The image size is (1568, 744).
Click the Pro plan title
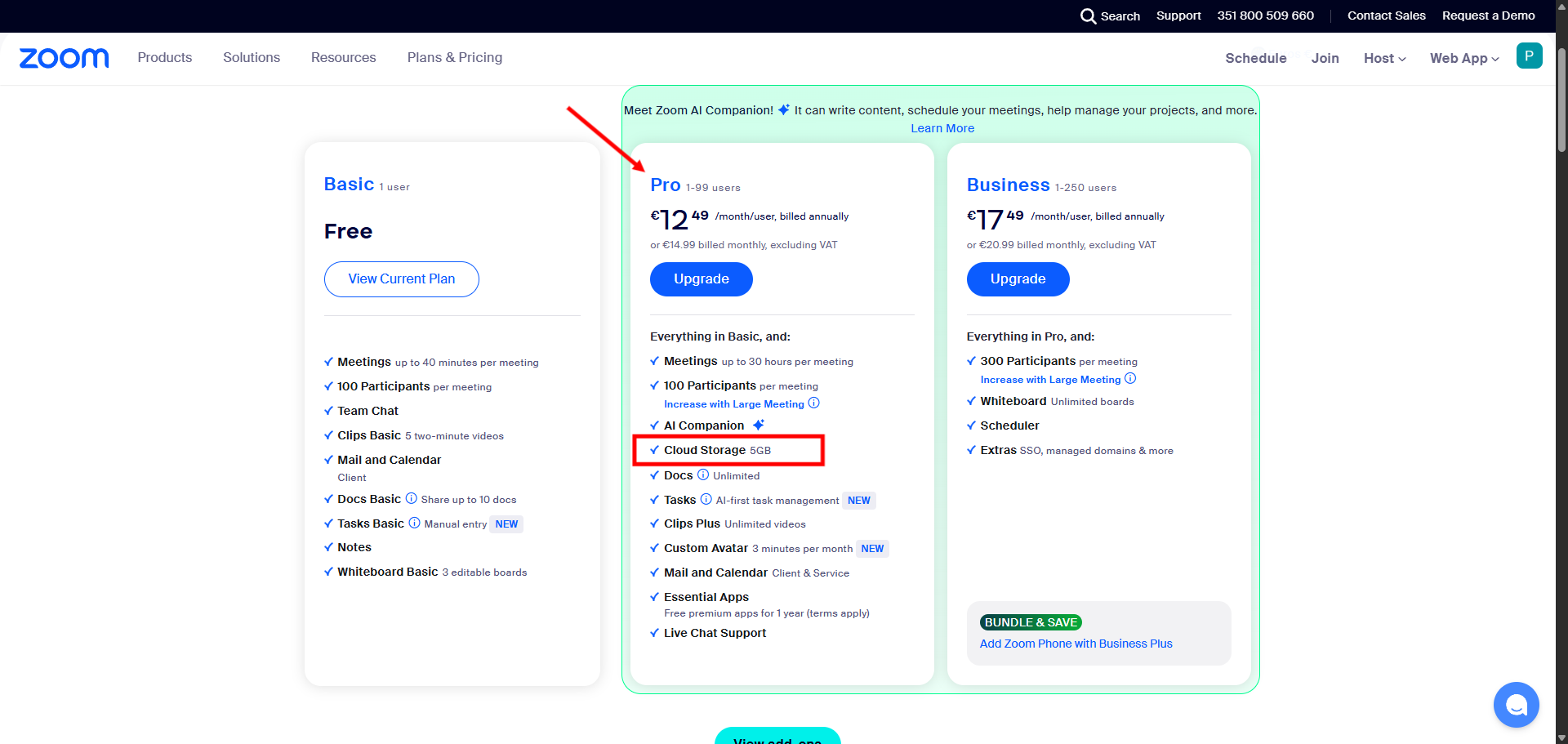tap(666, 185)
